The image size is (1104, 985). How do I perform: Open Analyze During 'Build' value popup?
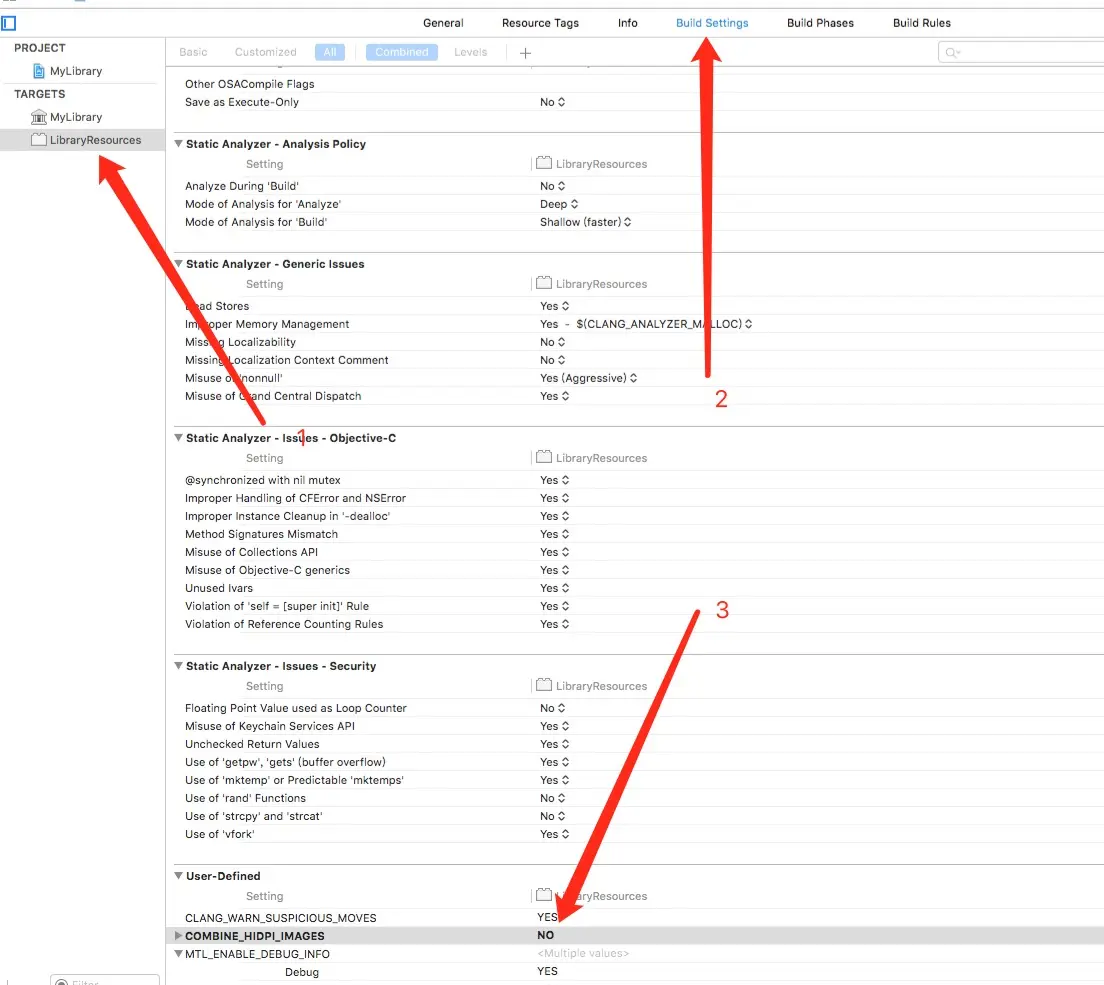pyautogui.click(x=552, y=186)
